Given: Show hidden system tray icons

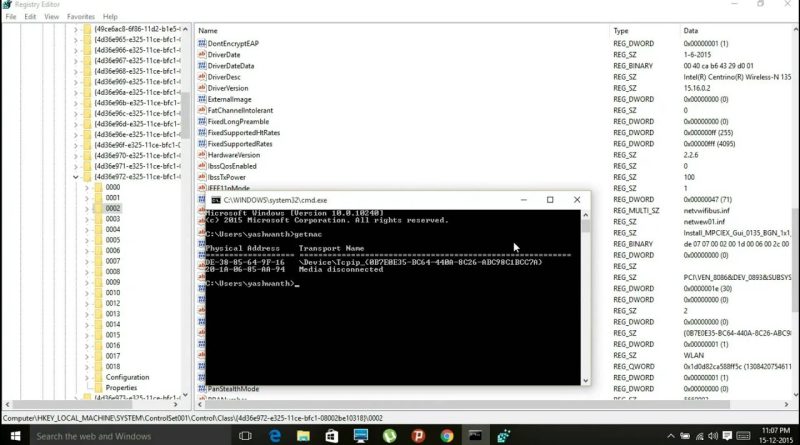Looking at the screenshot, I should point(670,436).
